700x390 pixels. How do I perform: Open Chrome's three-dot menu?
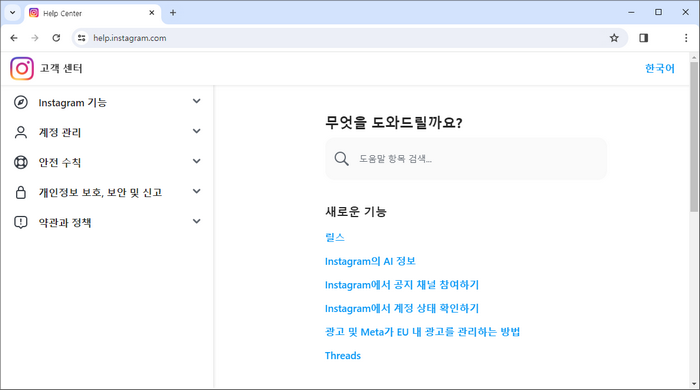pos(686,38)
